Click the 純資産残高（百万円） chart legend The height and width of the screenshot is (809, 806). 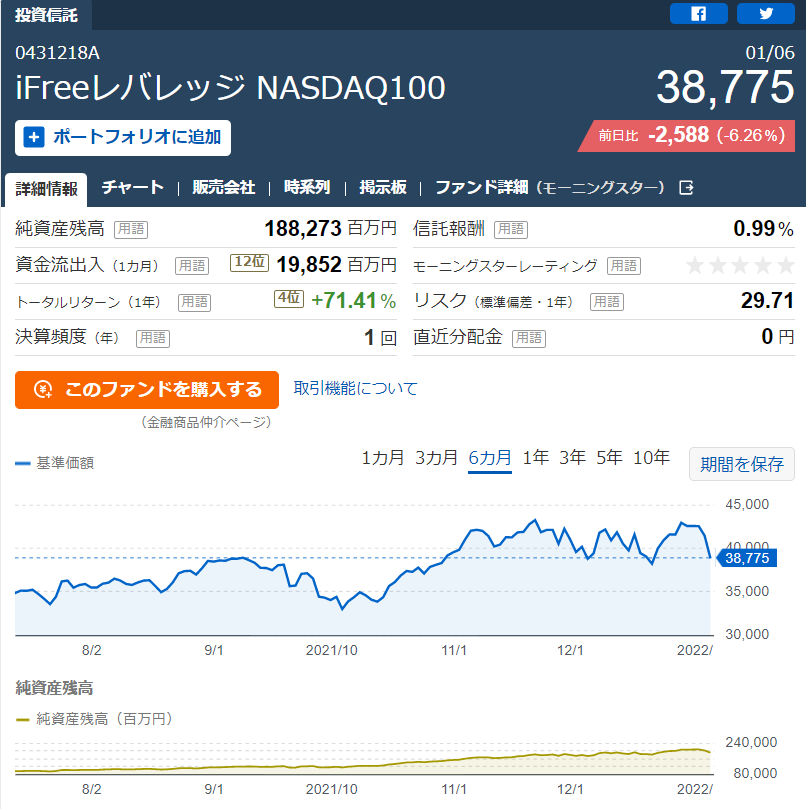tap(94, 719)
